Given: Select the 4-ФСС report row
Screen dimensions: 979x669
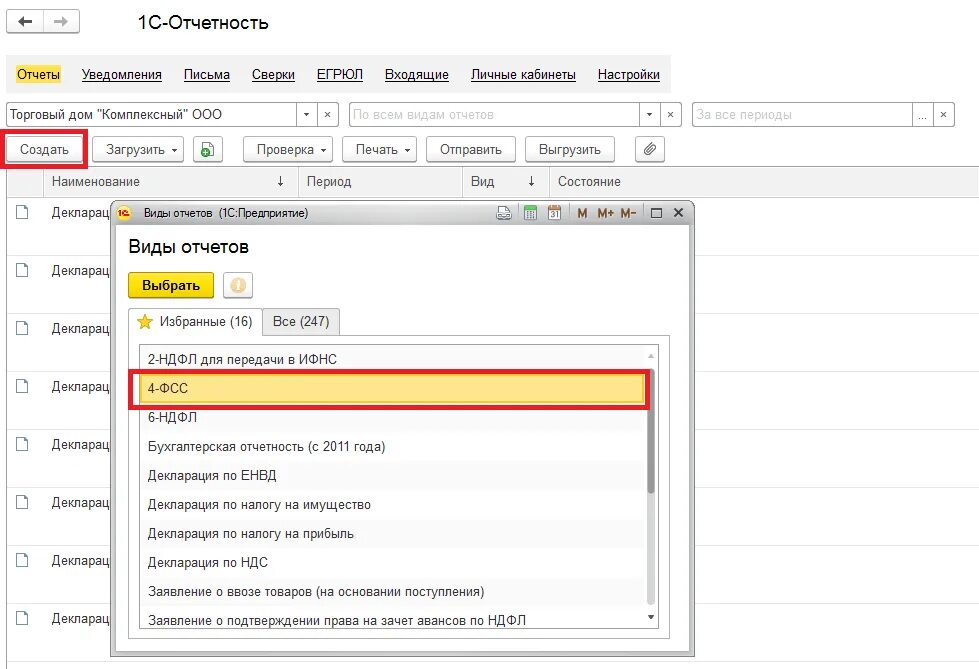Looking at the screenshot, I should 392,389.
